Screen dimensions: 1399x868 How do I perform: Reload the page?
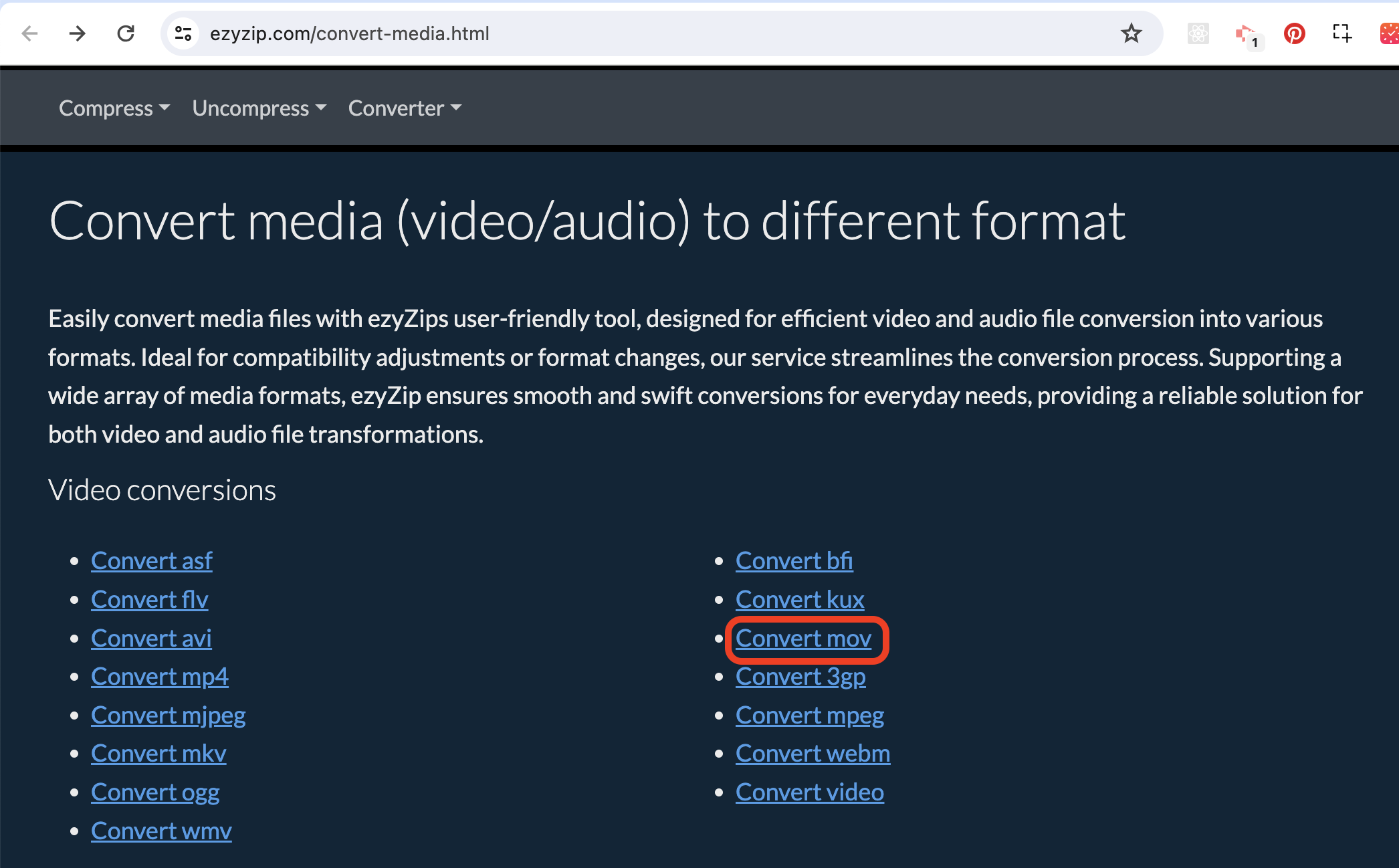click(x=125, y=33)
